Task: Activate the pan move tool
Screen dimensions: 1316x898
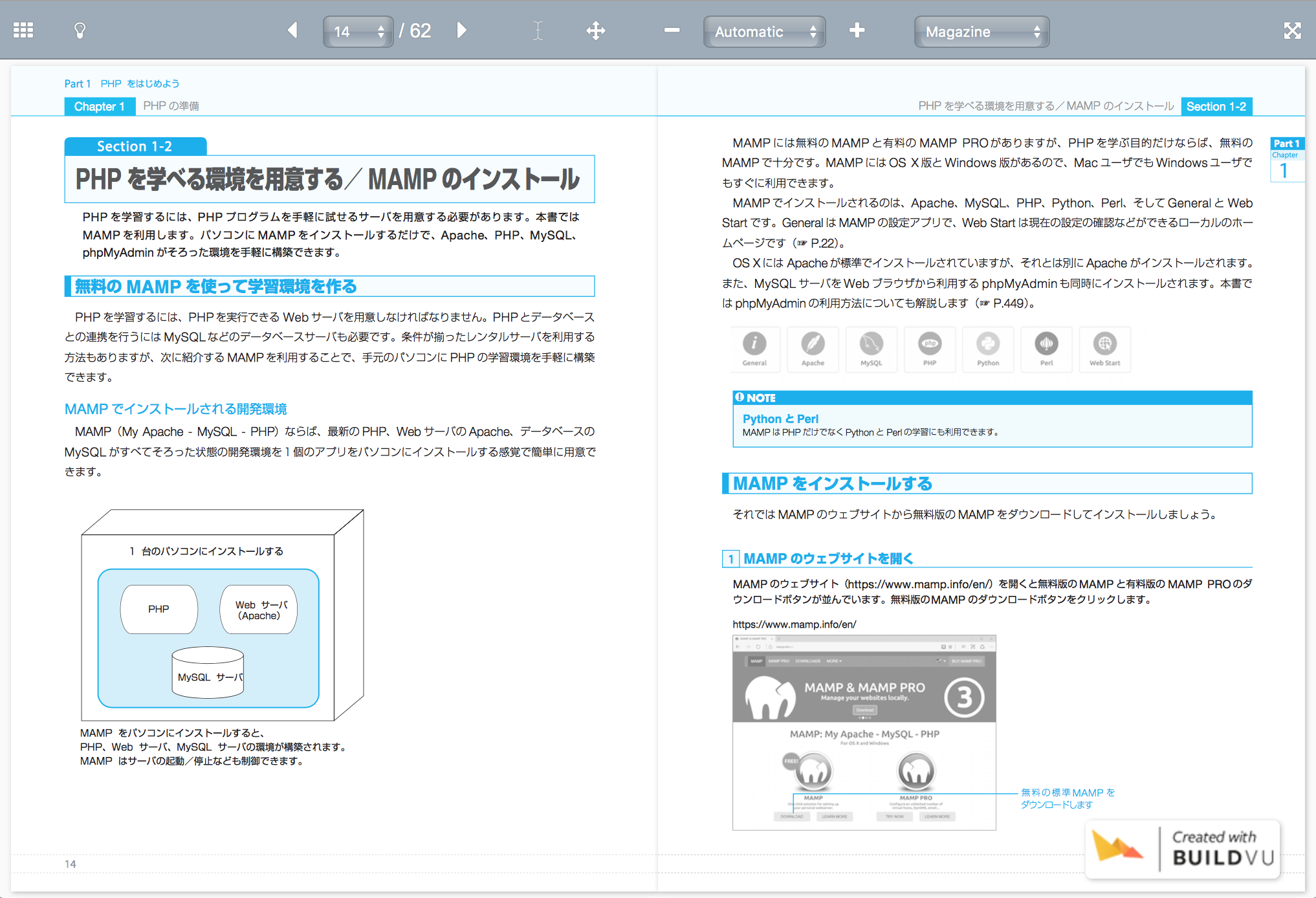Action: pyautogui.click(x=595, y=30)
